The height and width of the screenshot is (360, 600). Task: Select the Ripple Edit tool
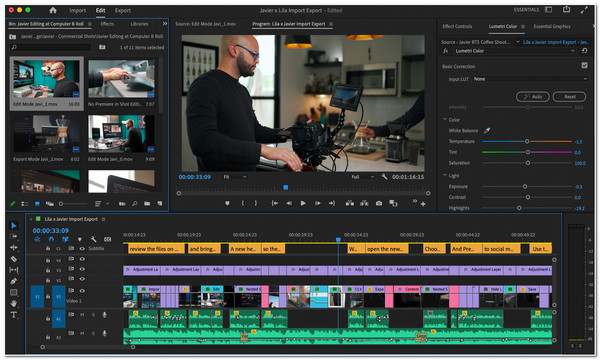pos(14,248)
